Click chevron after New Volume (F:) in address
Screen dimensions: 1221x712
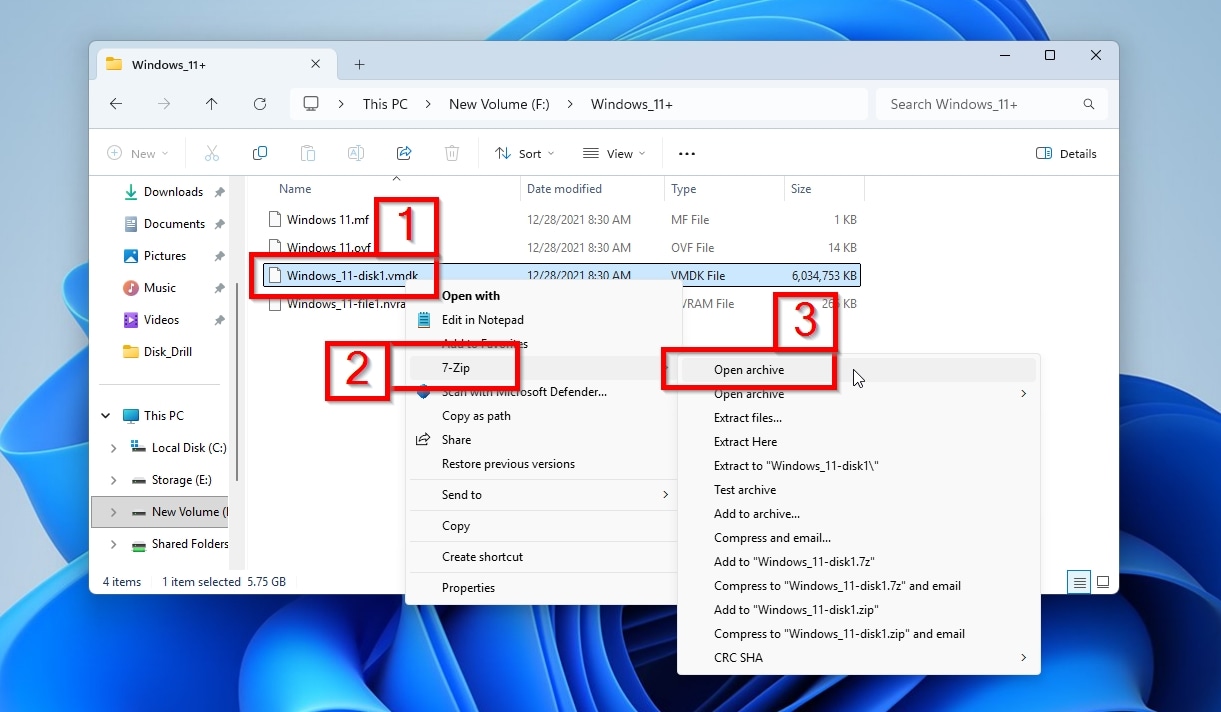(571, 104)
